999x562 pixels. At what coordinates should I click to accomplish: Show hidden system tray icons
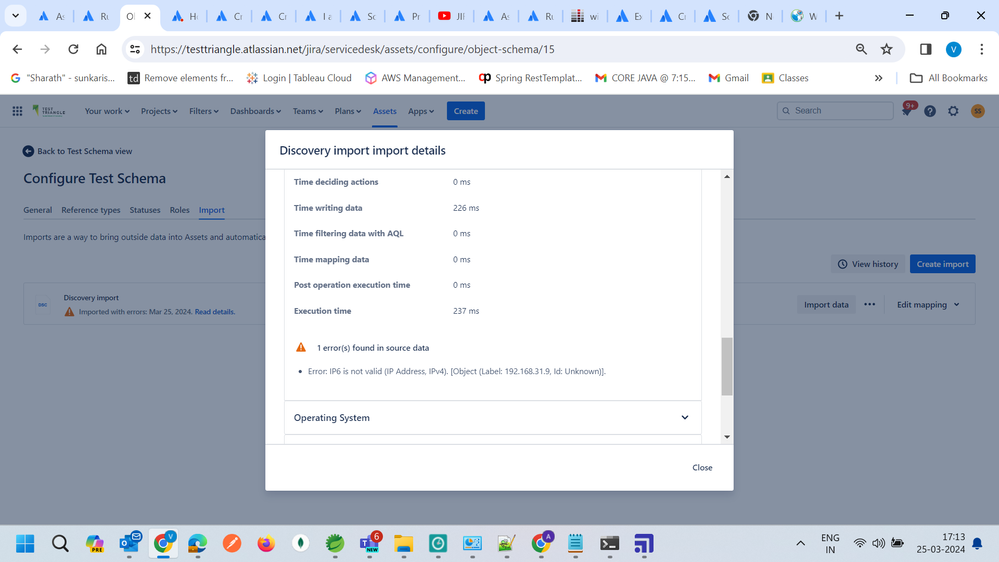[800, 544]
